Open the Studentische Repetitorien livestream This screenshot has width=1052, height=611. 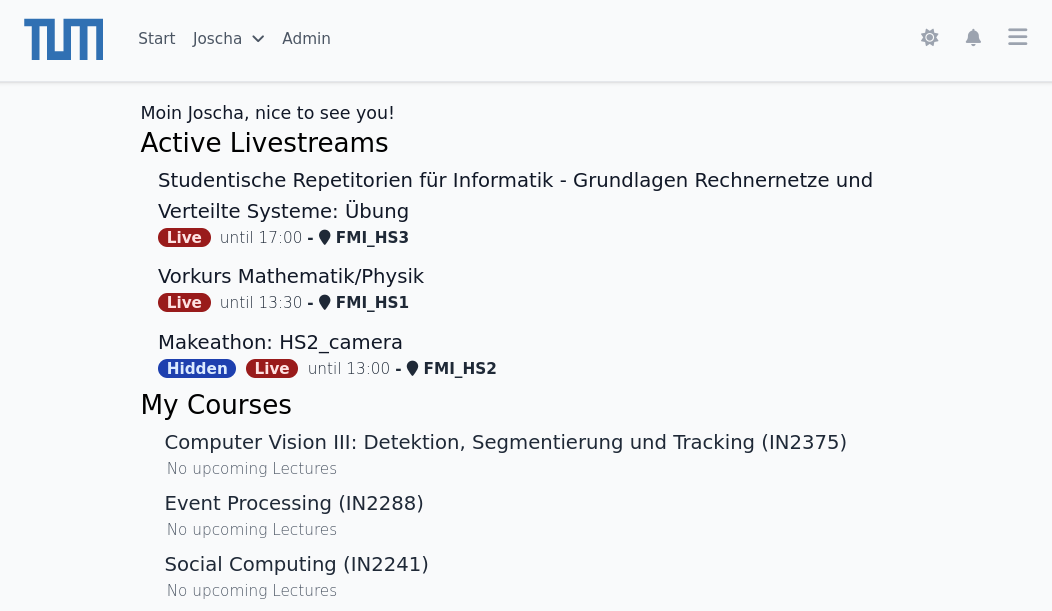pyautogui.click(x=515, y=195)
